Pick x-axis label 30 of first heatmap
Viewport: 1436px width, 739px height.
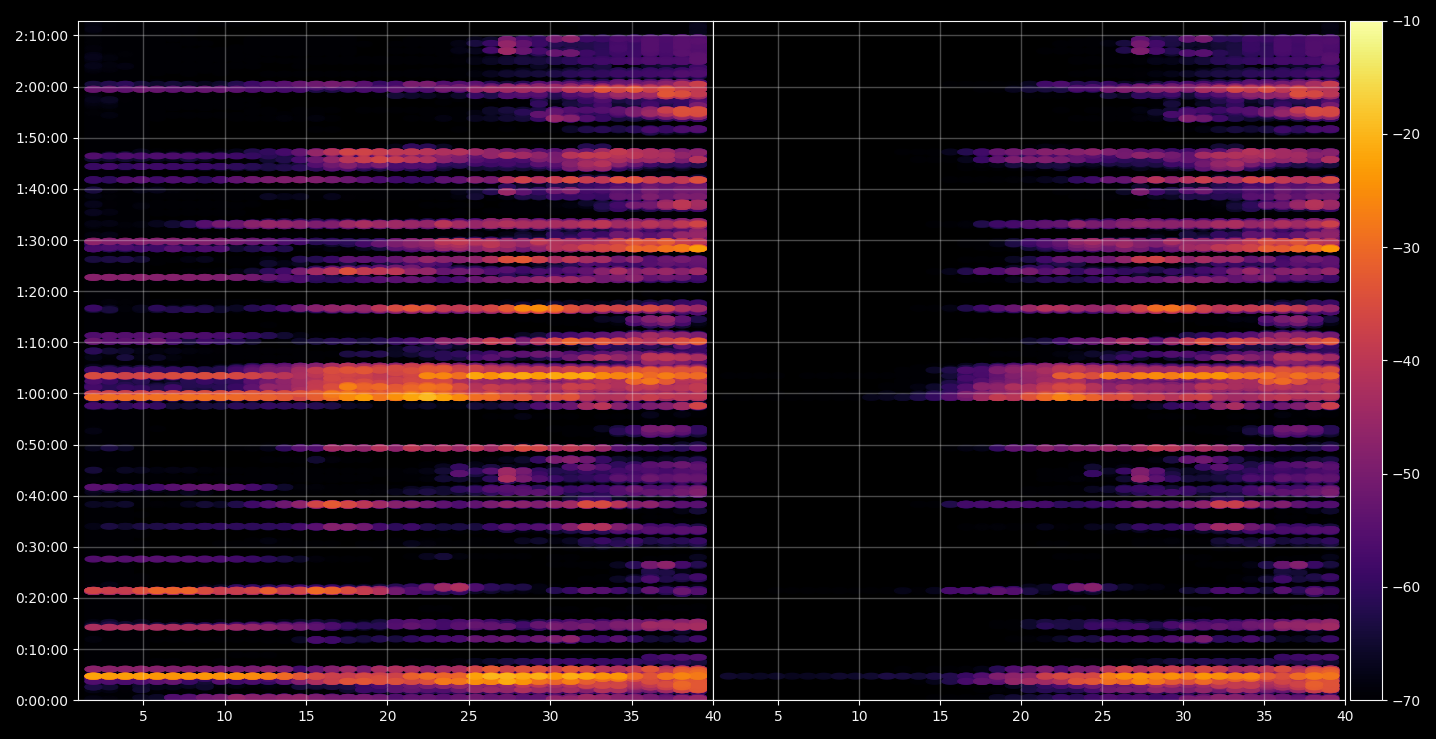550,716
